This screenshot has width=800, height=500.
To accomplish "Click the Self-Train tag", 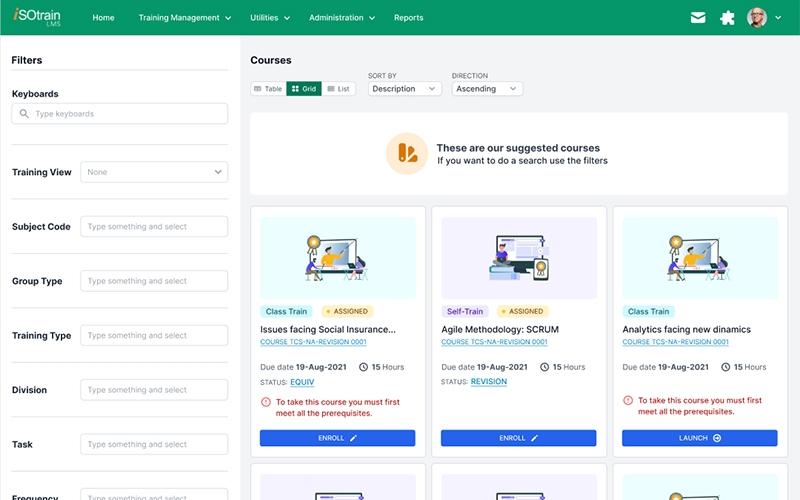I will pos(465,311).
